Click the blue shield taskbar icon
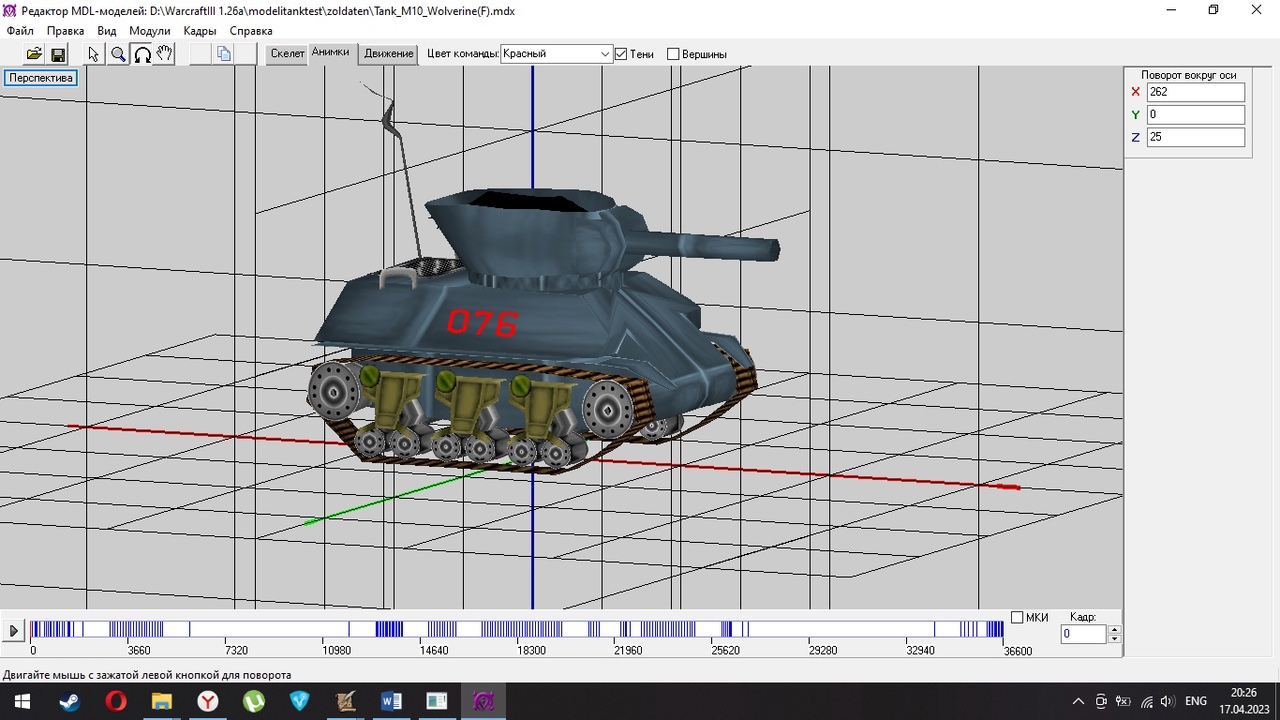1280x720 pixels. [x=299, y=701]
